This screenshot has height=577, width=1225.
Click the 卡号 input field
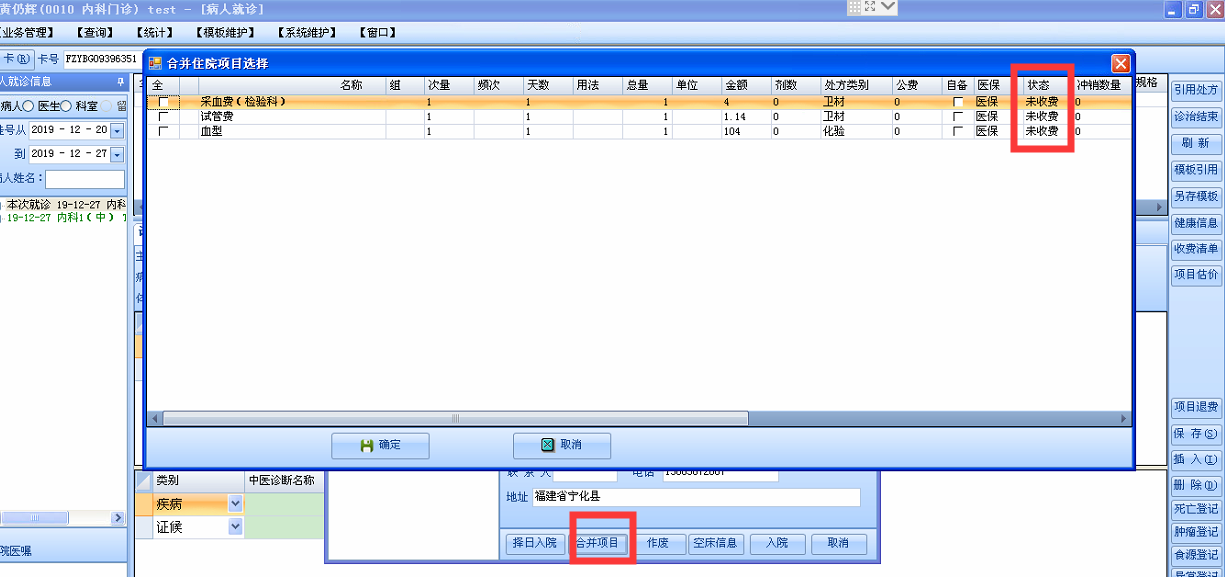pos(102,59)
